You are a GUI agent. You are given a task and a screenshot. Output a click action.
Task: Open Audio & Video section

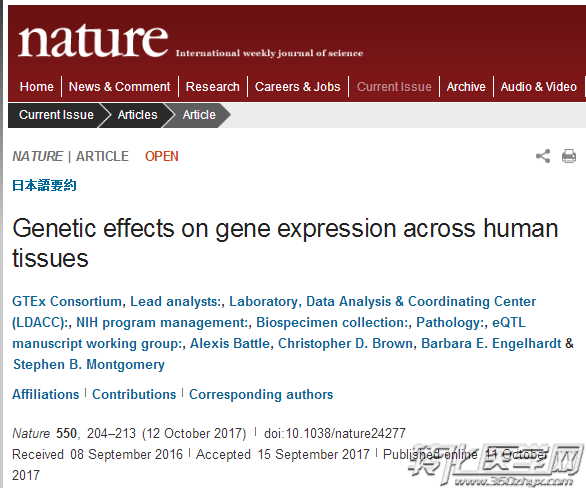pyautogui.click(x=539, y=87)
